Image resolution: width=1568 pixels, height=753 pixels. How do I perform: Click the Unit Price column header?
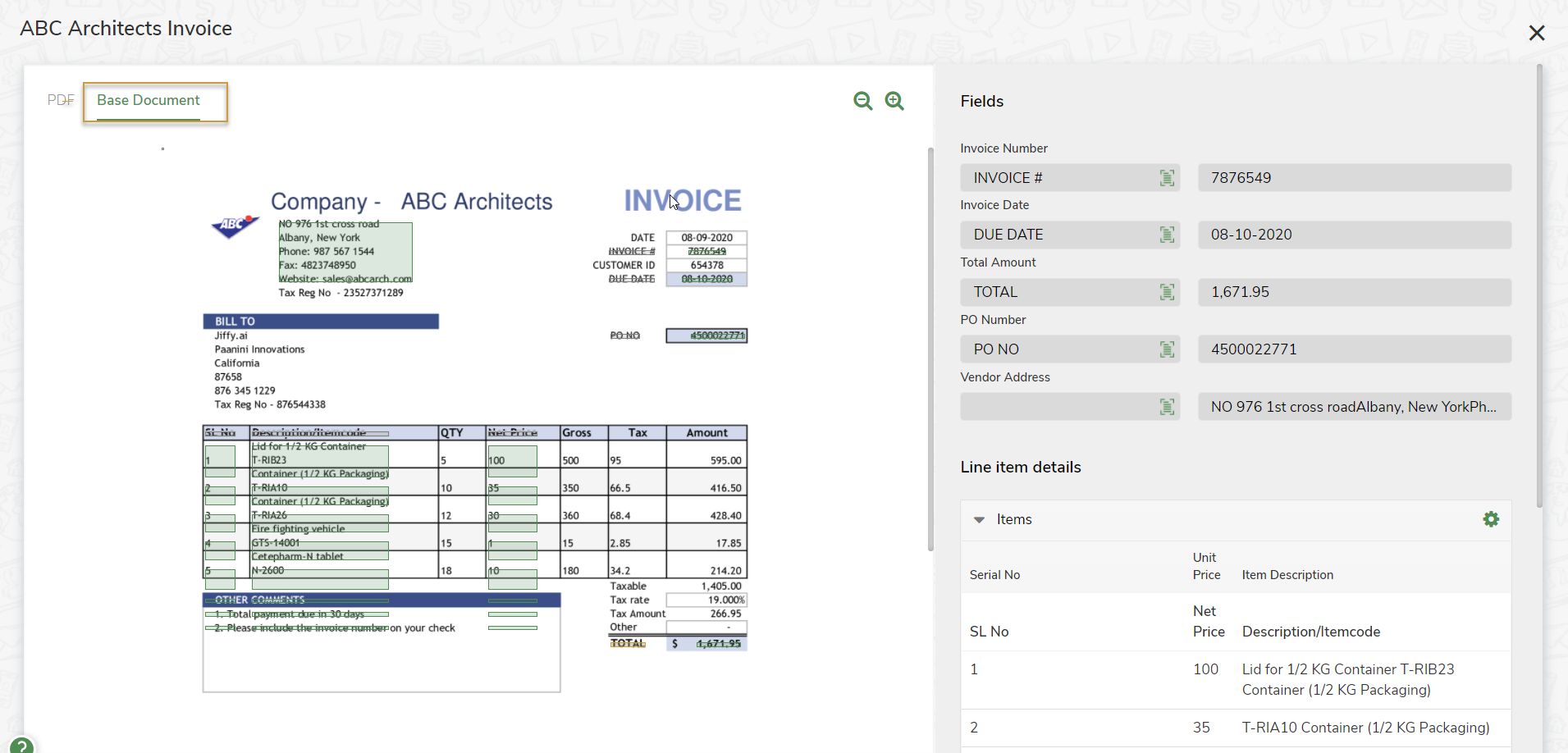point(1206,566)
